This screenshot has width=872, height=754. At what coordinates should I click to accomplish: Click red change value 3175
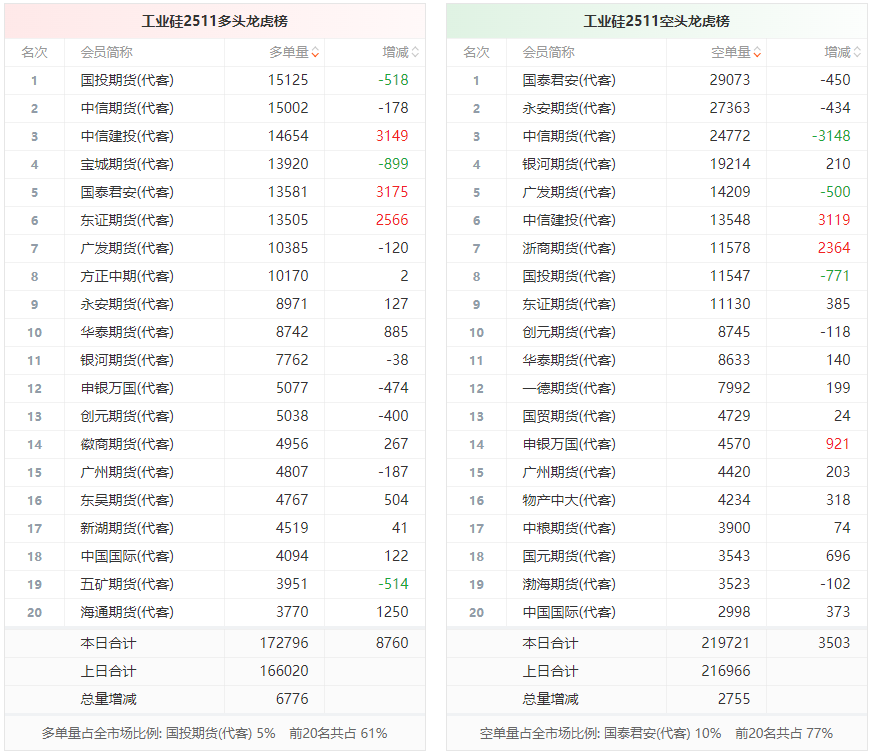click(392, 192)
